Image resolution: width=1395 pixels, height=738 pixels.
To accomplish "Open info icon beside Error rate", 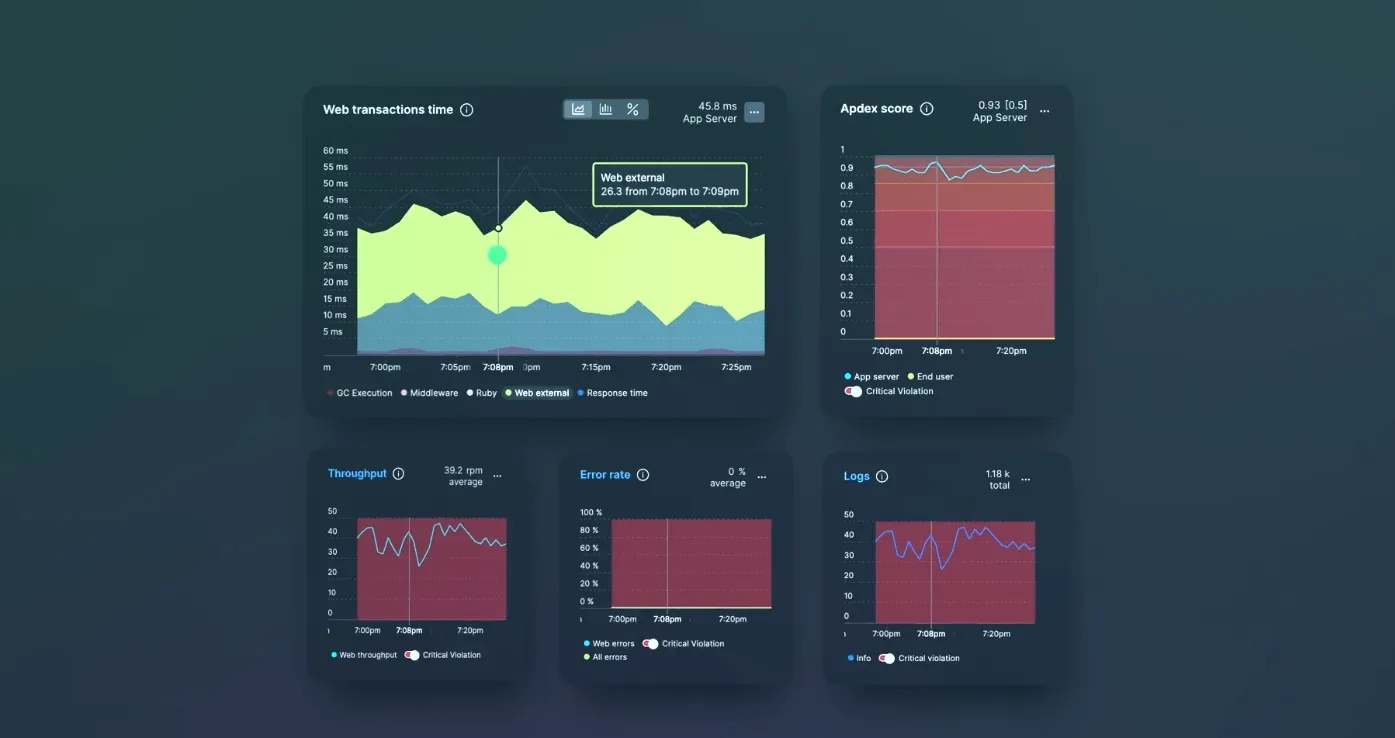I will coord(643,475).
